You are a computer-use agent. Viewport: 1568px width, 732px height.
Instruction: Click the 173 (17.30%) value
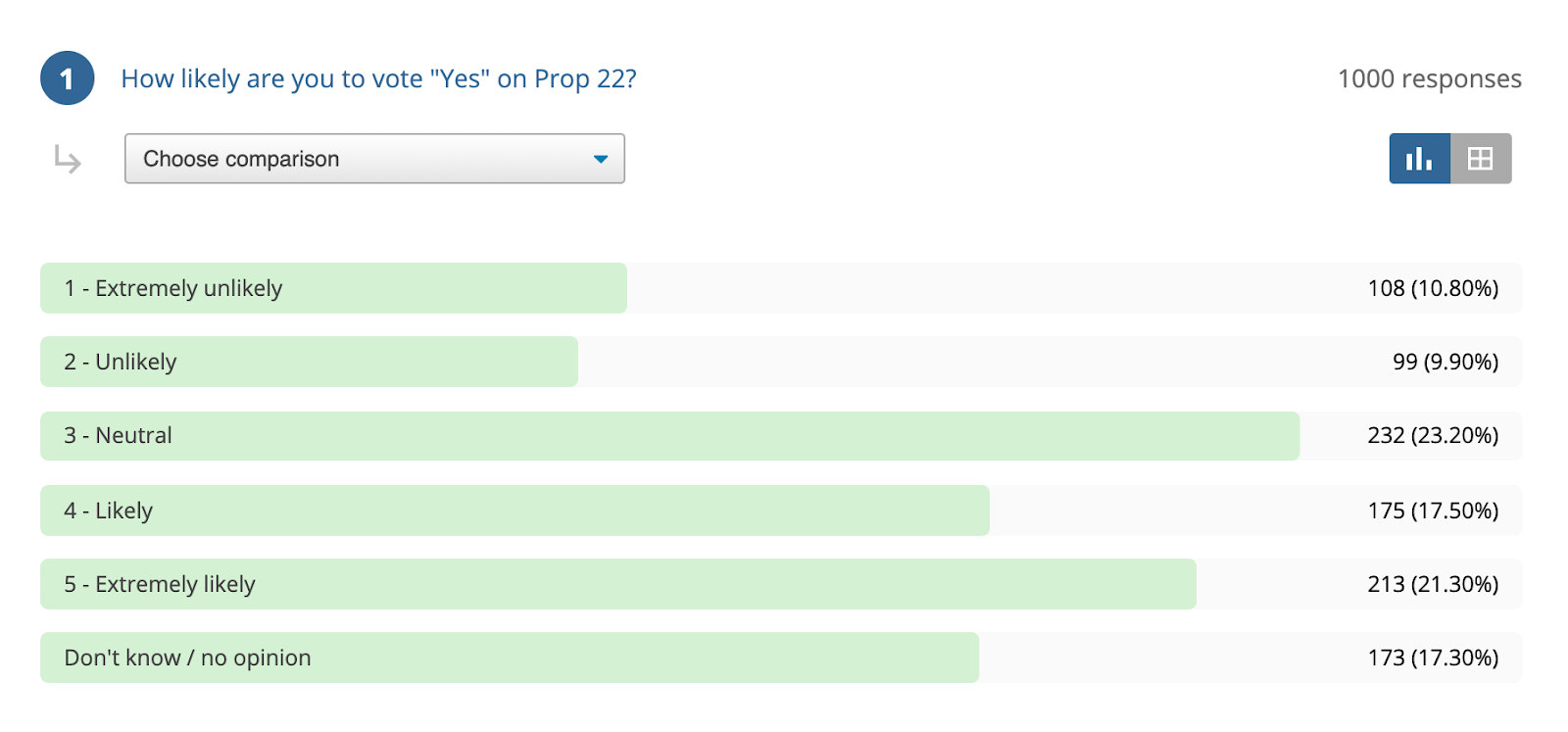1433,658
